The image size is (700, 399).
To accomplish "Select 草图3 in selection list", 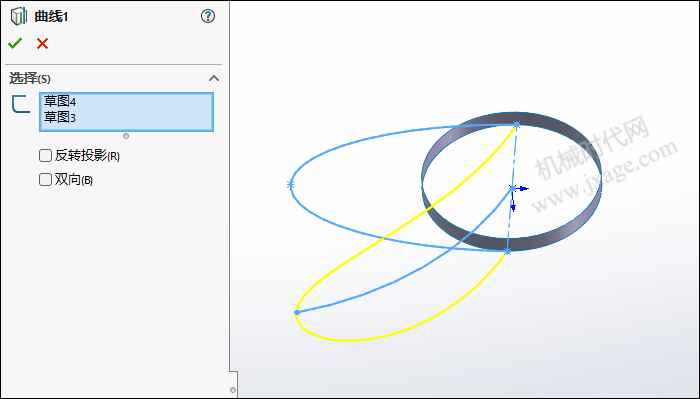I will pyautogui.click(x=60, y=117).
